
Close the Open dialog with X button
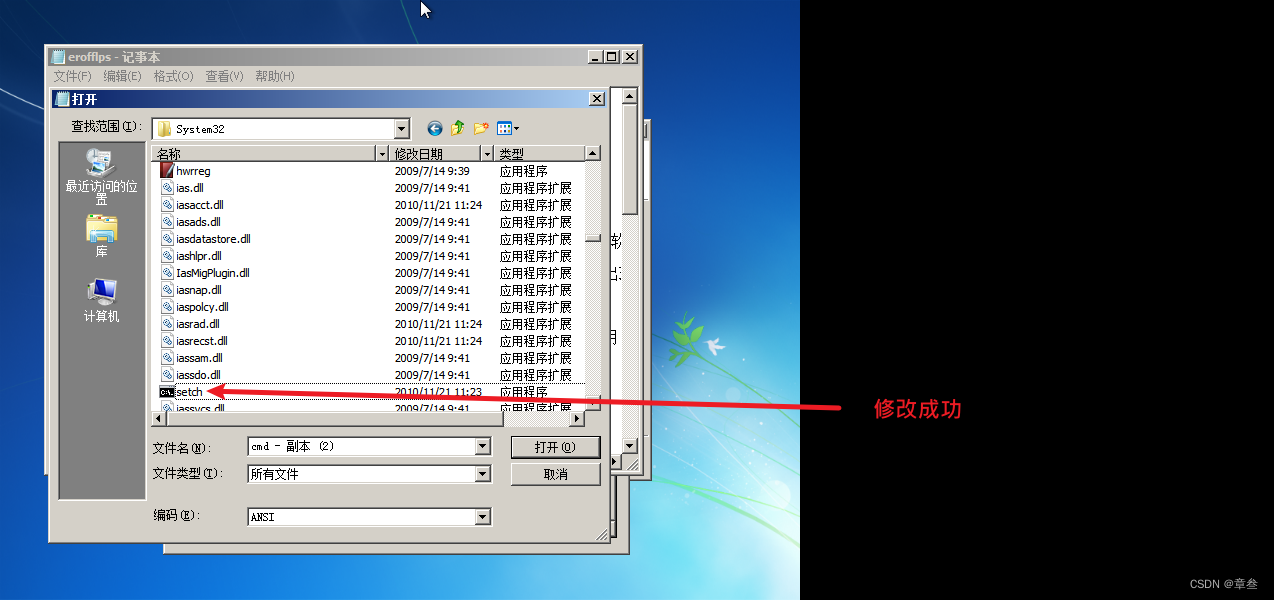[x=596, y=99]
